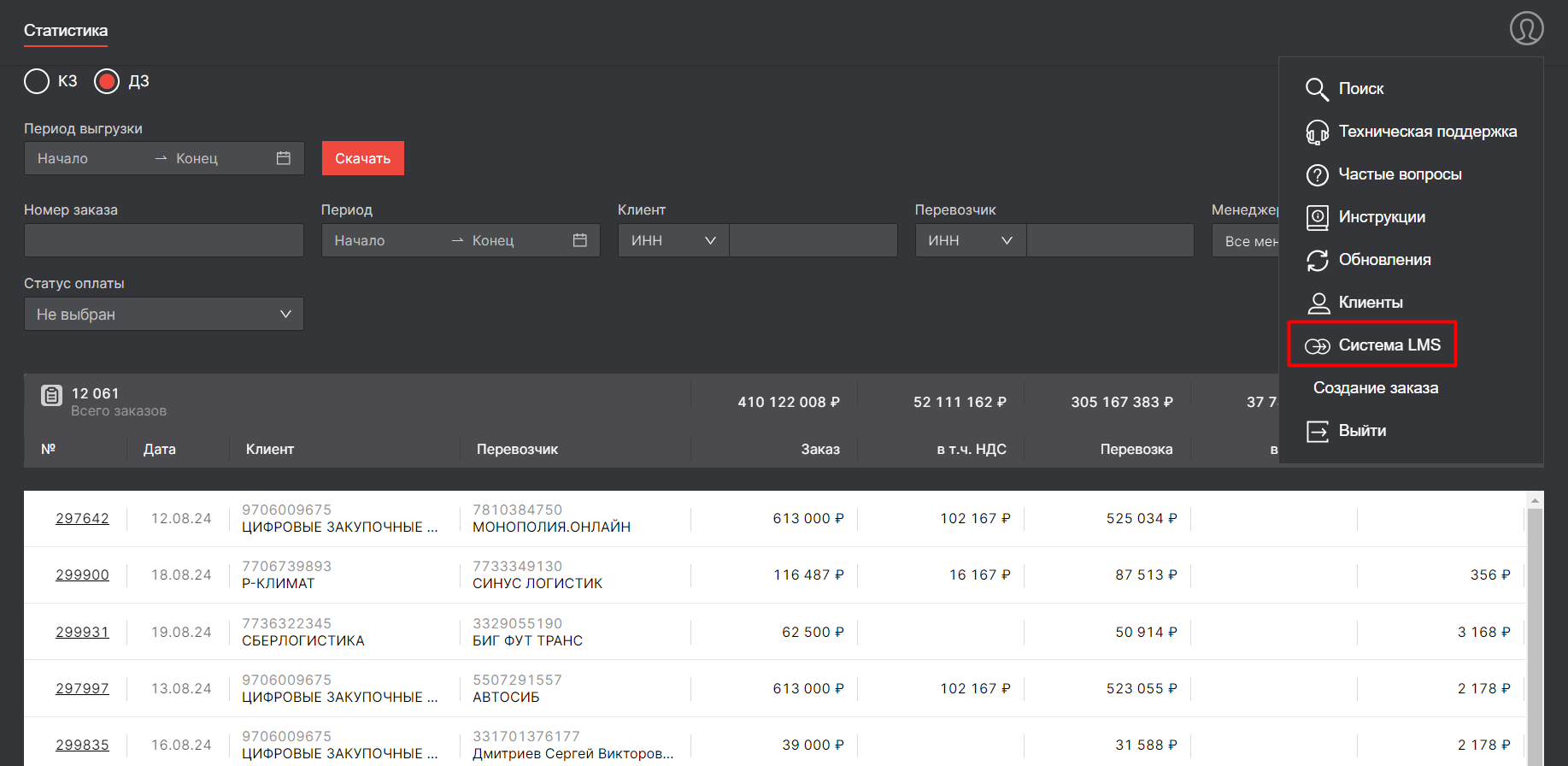Open Клиенты menu item
Viewport: 1568px width, 766px height.
click(x=1371, y=303)
